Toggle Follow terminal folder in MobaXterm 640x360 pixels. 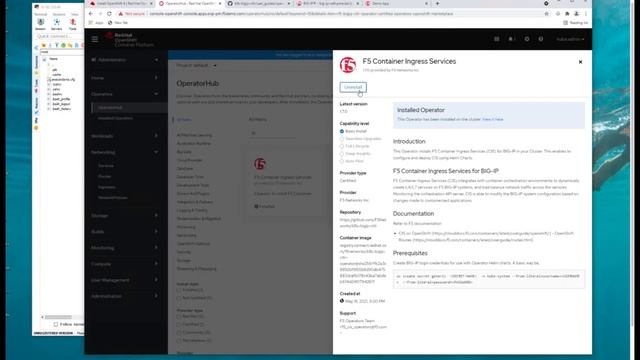click(x=56, y=324)
